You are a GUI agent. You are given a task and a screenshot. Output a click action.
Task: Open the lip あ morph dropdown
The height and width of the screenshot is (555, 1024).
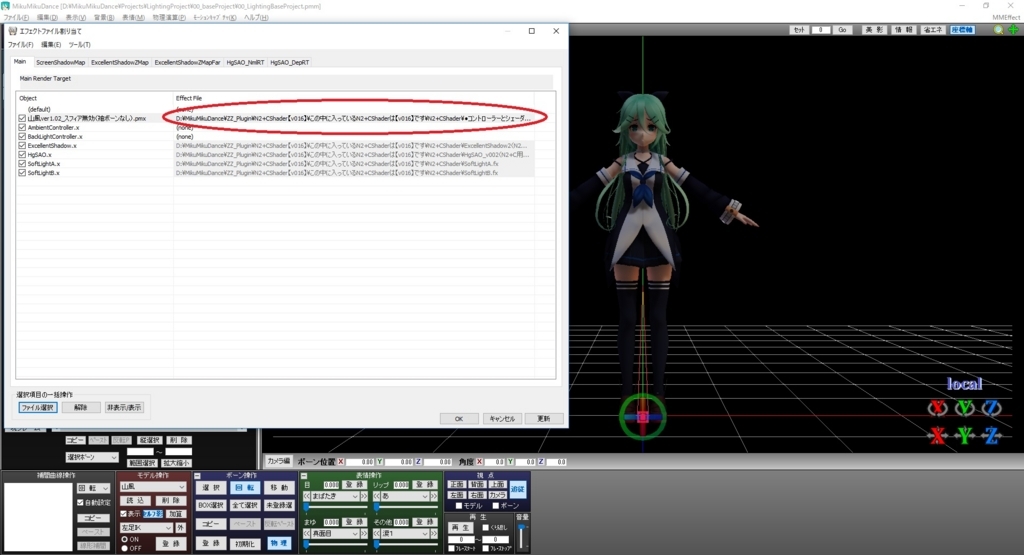click(406, 496)
